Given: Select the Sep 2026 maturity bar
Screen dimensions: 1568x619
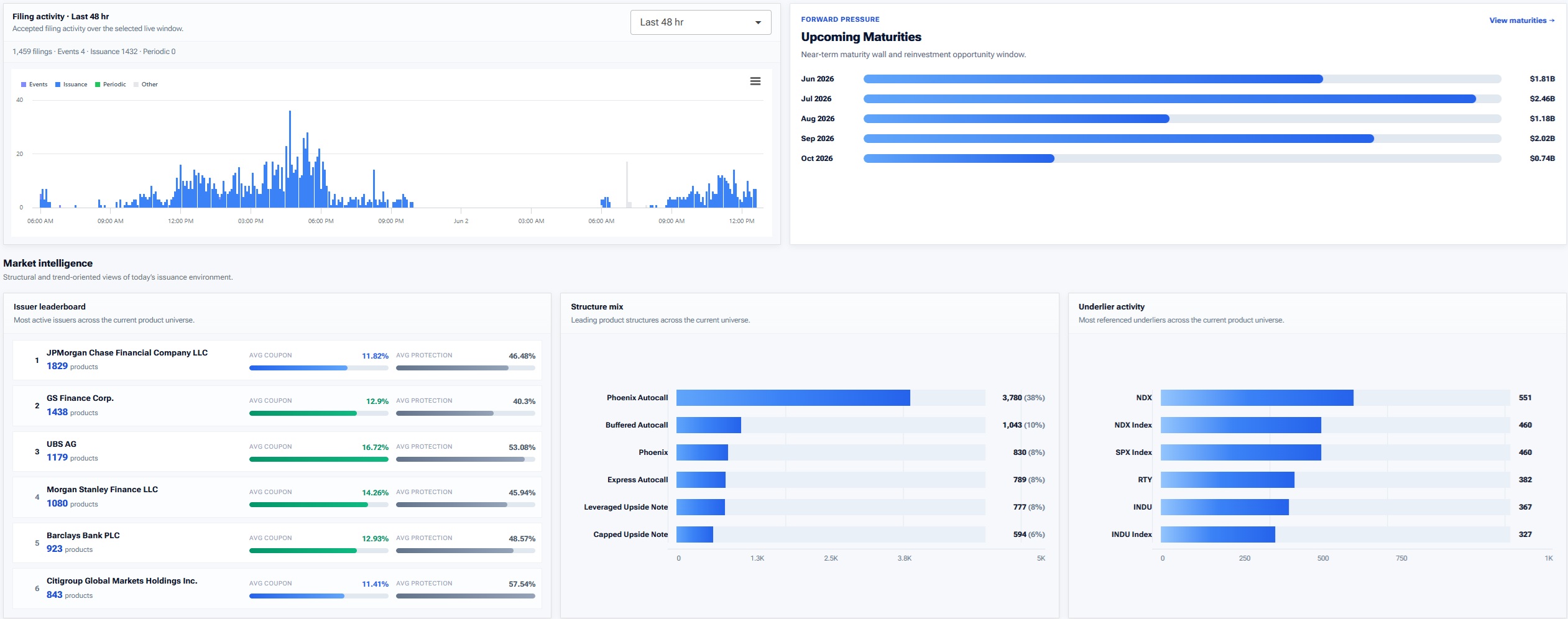Looking at the screenshot, I should point(1118,139).
